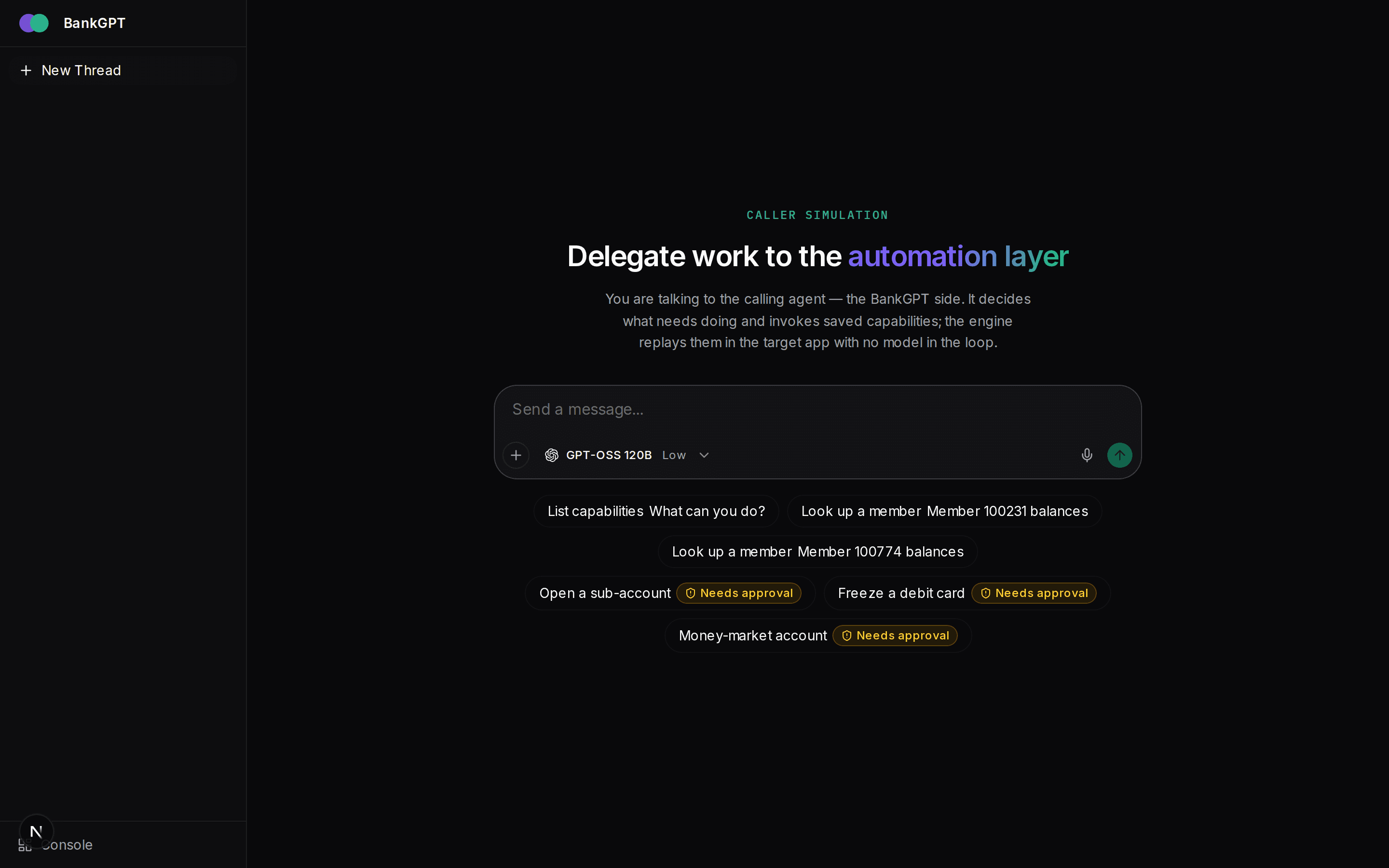Click the CALLER SIMULATION label

point(817,215)
